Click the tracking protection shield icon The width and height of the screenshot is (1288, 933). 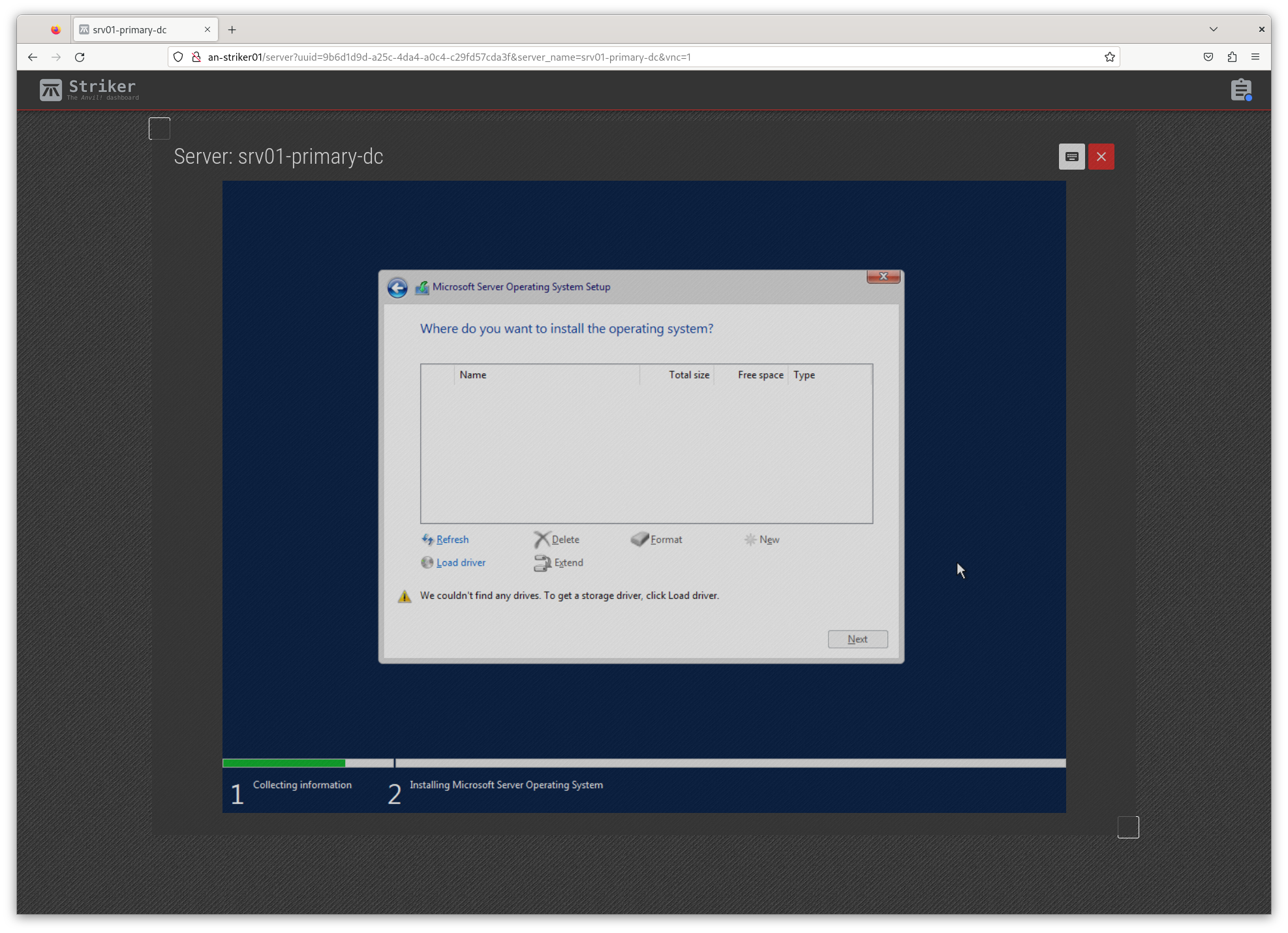tap(178, 57)
